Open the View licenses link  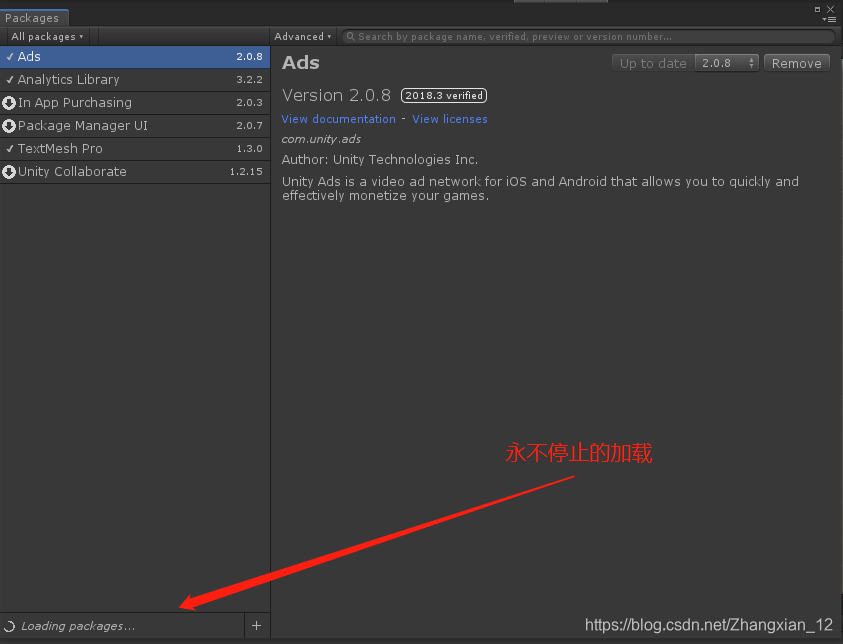[x=450, y=119]
